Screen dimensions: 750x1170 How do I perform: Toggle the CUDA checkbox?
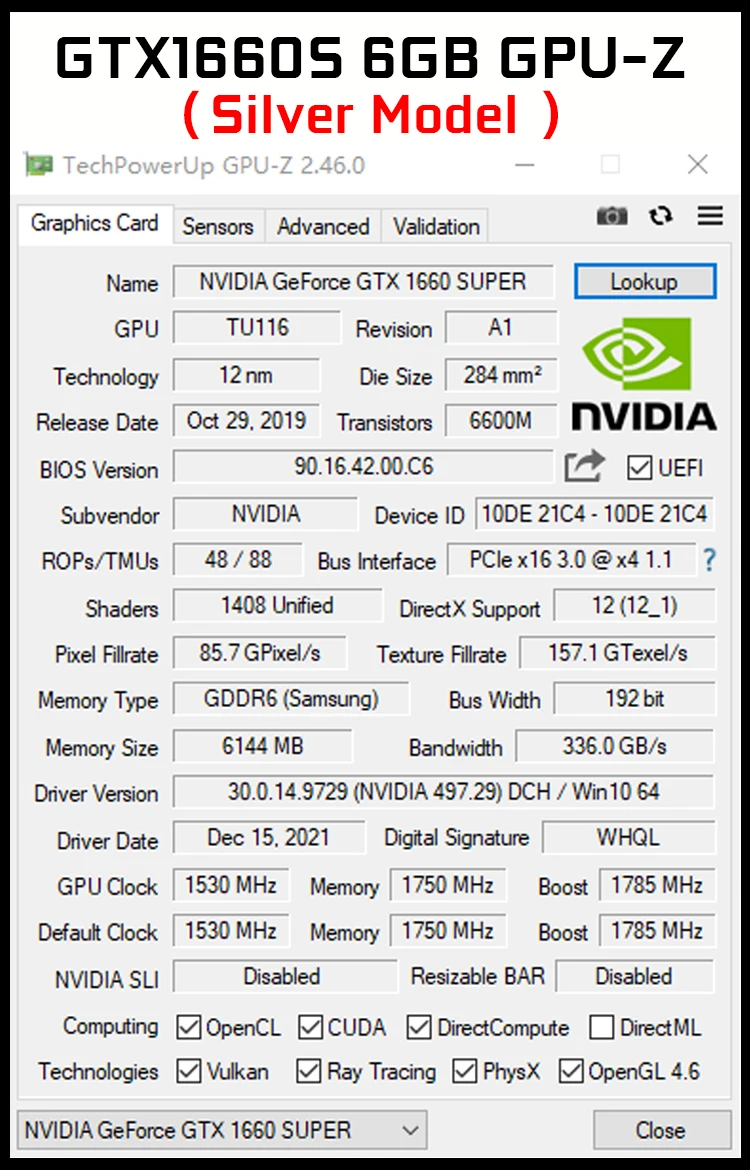(310, 1027)
